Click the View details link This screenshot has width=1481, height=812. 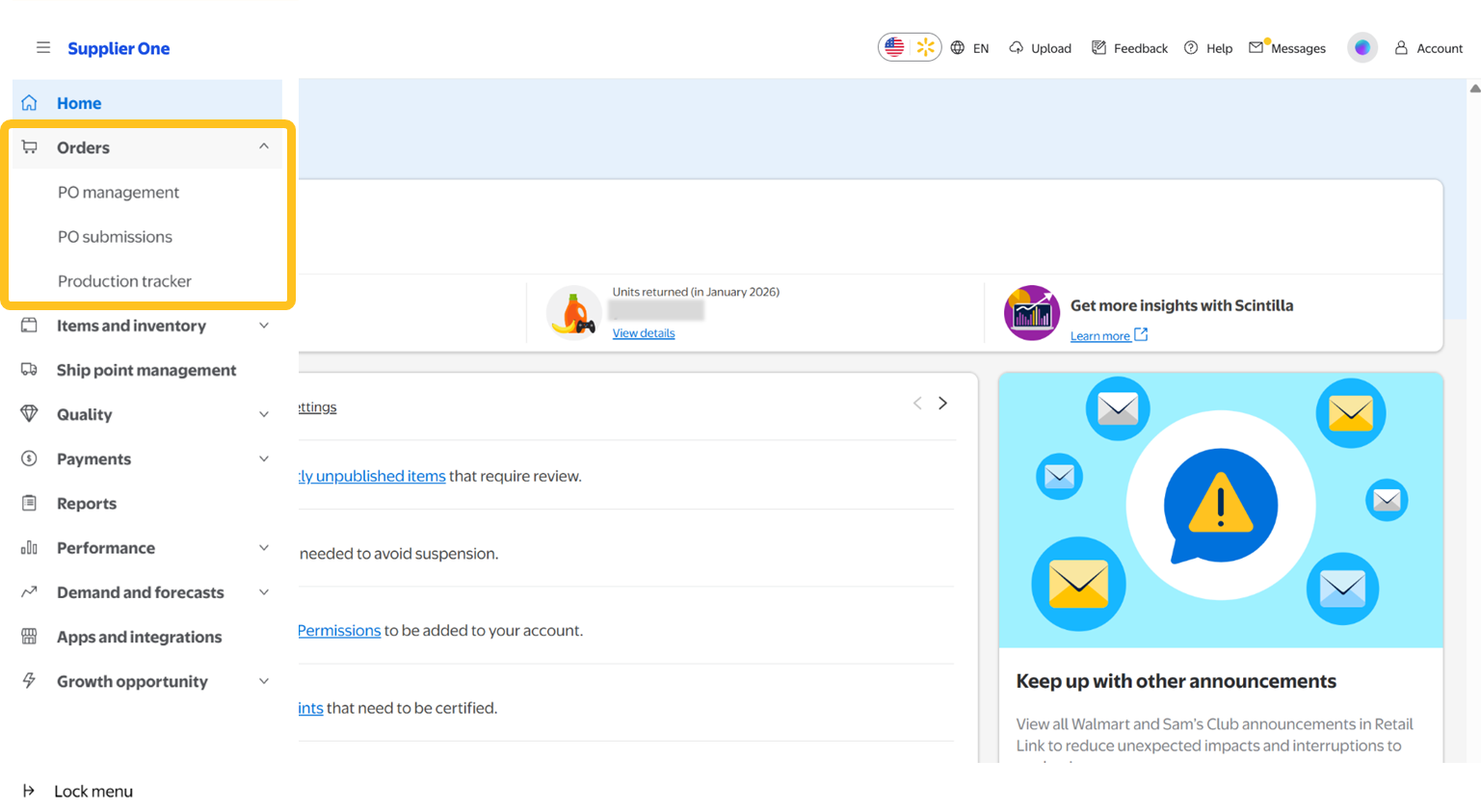tap(644, 333)
